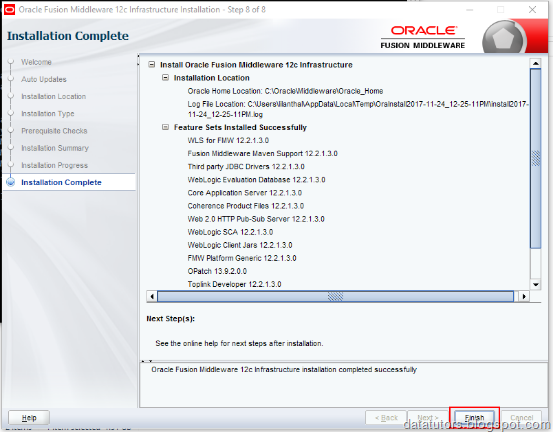Select Web 2.0 HTTP Pub-Sub Server row
The image size is (554, 433).
click(256, 219)
